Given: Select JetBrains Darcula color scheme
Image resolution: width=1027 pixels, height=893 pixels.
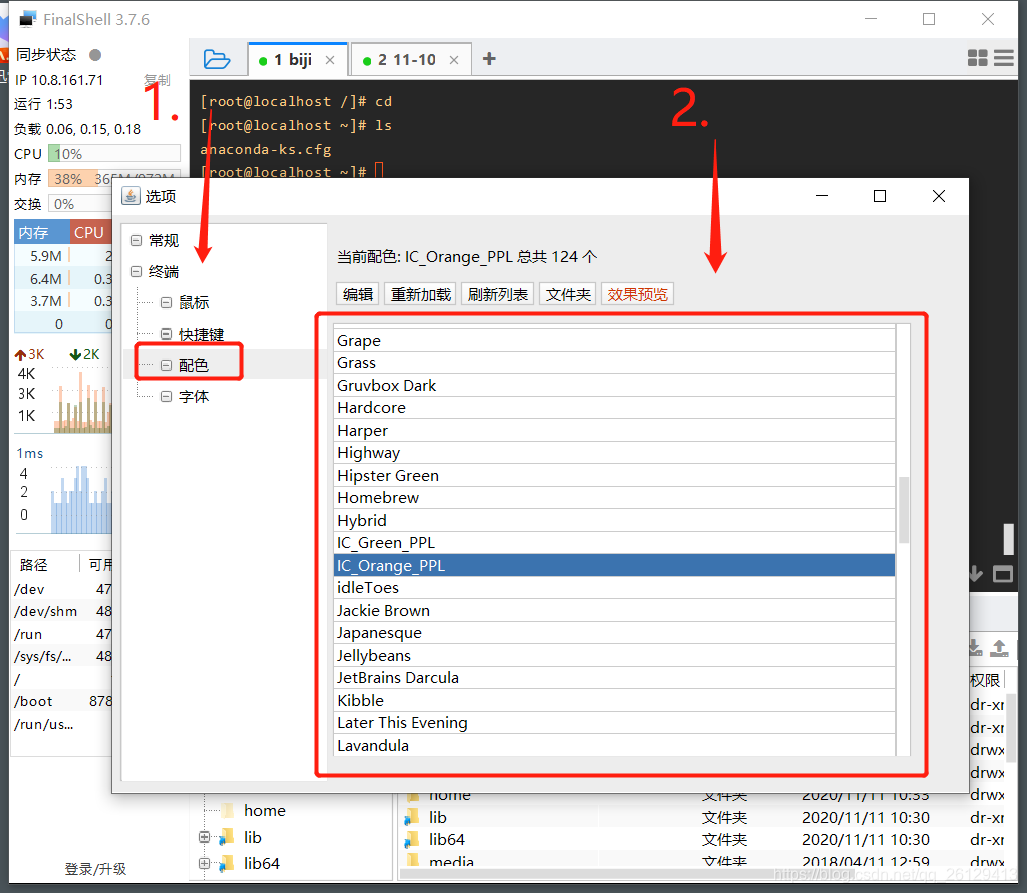Looking at the screenshot, I should (x=614, y=677).
